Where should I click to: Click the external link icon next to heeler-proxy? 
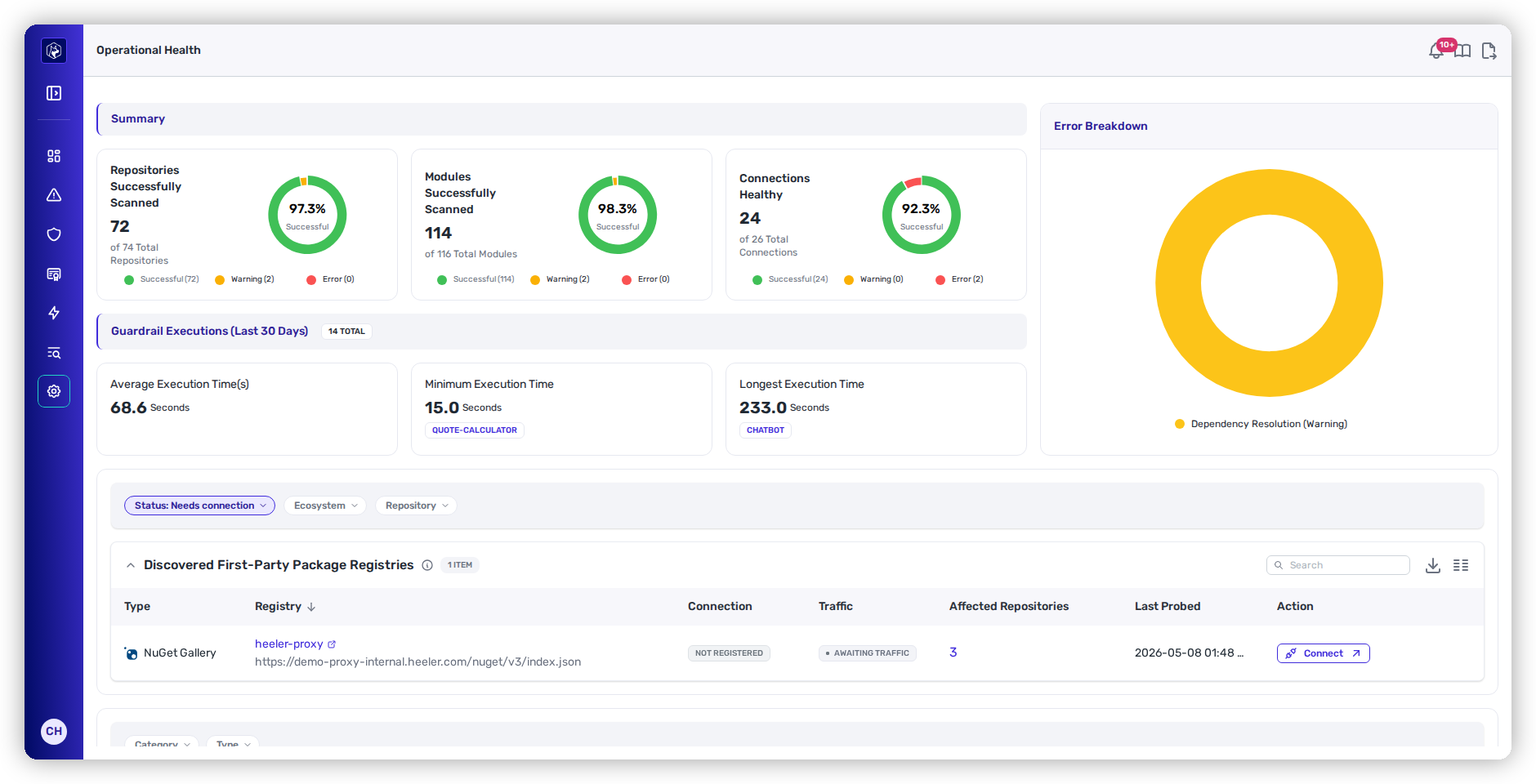(x=332, y=644)
